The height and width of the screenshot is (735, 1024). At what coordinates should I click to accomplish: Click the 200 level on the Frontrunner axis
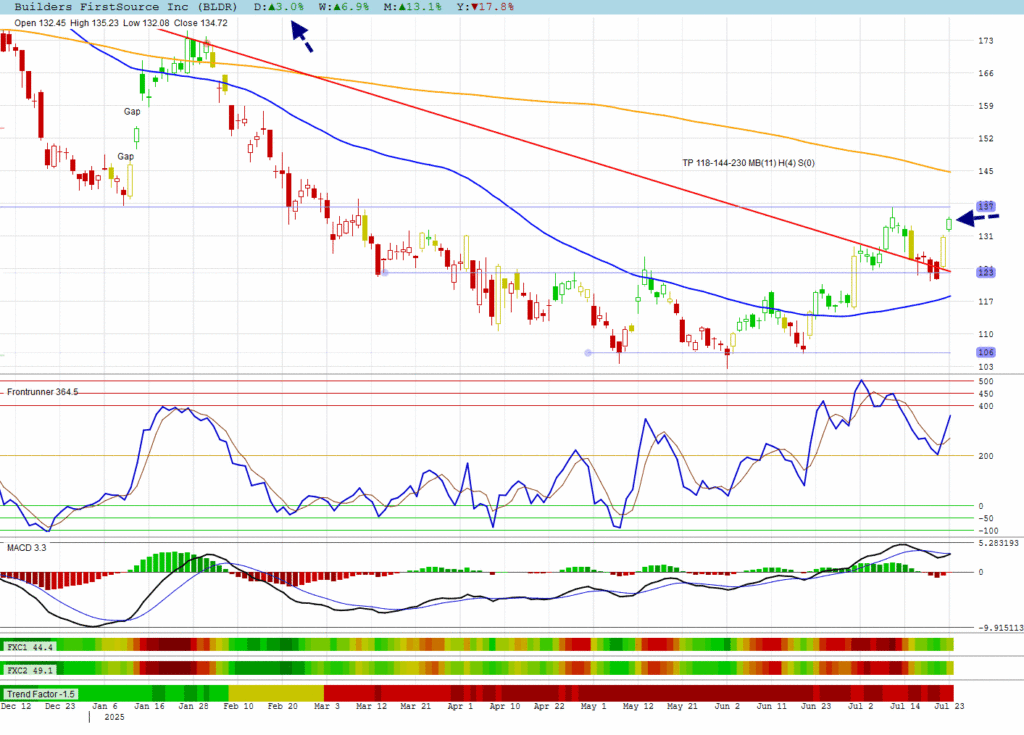point(985,456)
